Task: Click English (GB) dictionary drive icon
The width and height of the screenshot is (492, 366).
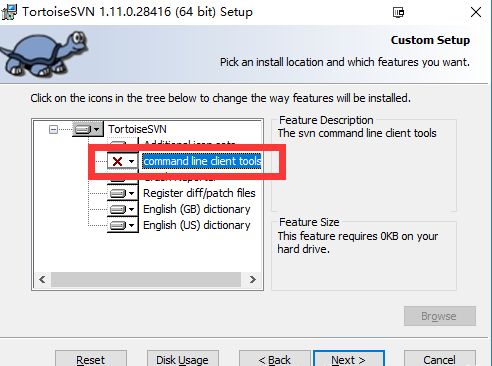Action: click(x=118, y=209)
